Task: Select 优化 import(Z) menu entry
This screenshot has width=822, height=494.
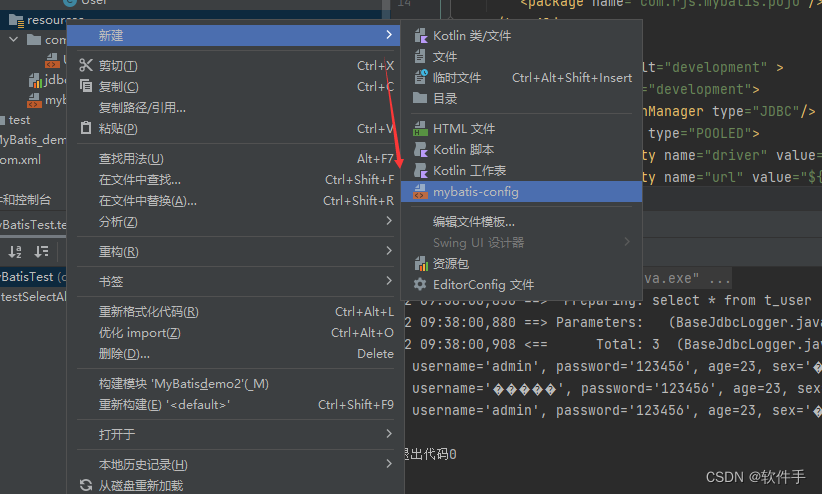Action: coord(236,332)
